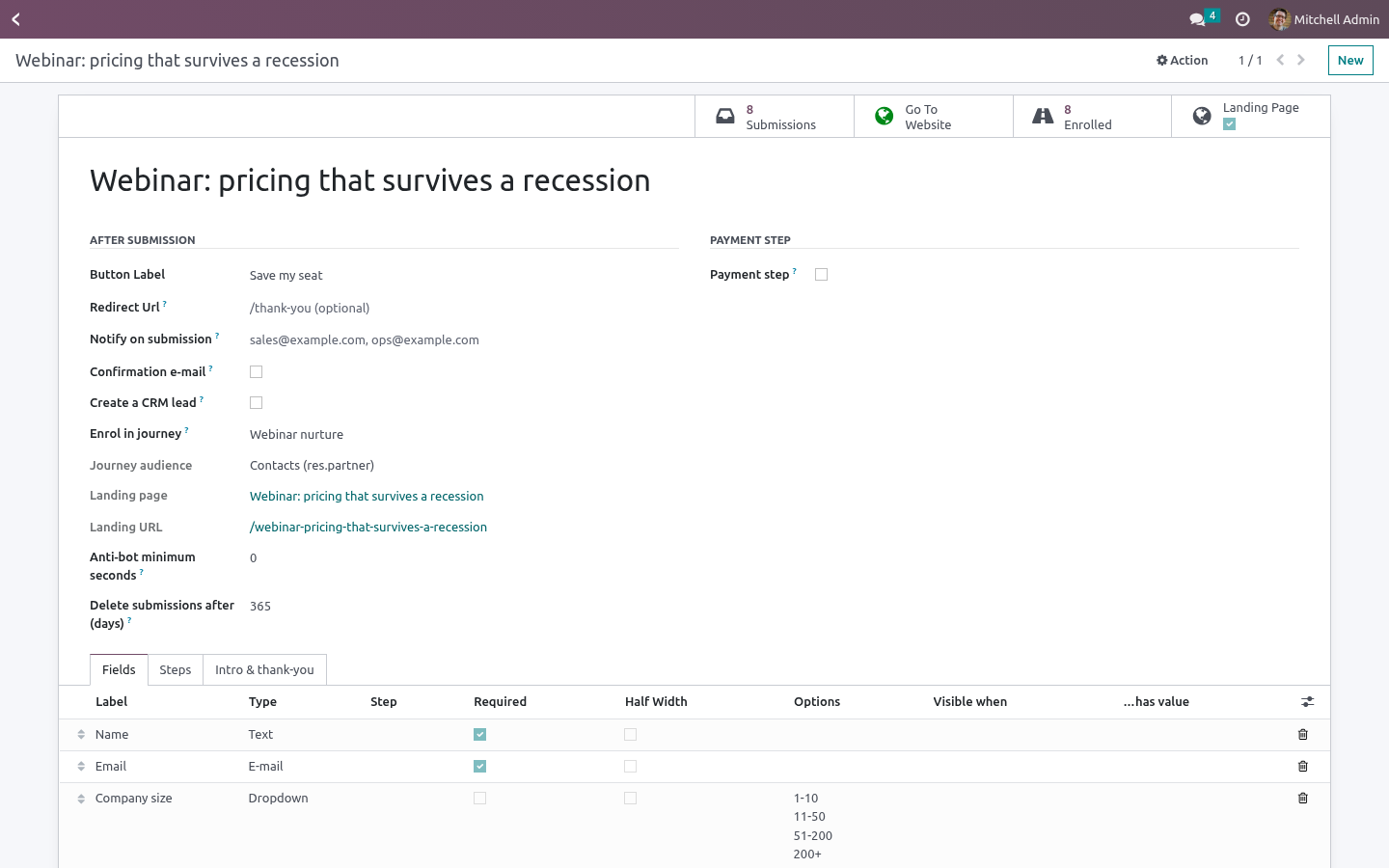Edit the Notify on submission field
The height and width of the screenshot is (868, 1389).
(x=464, y=340)
